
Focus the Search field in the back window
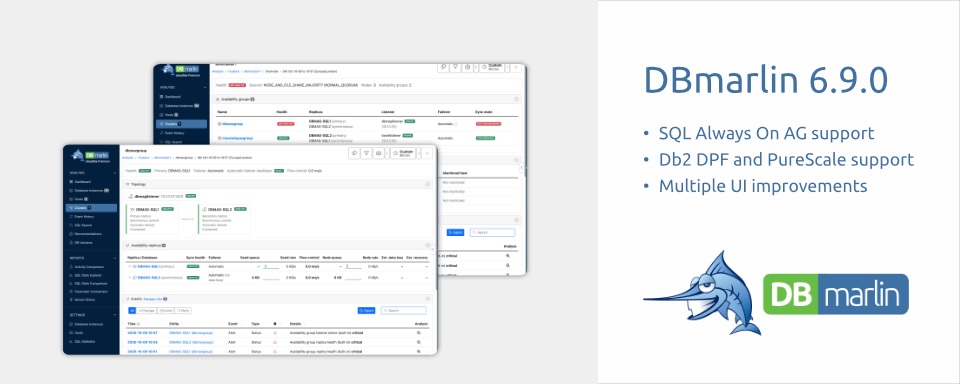(x=493, y=233)
